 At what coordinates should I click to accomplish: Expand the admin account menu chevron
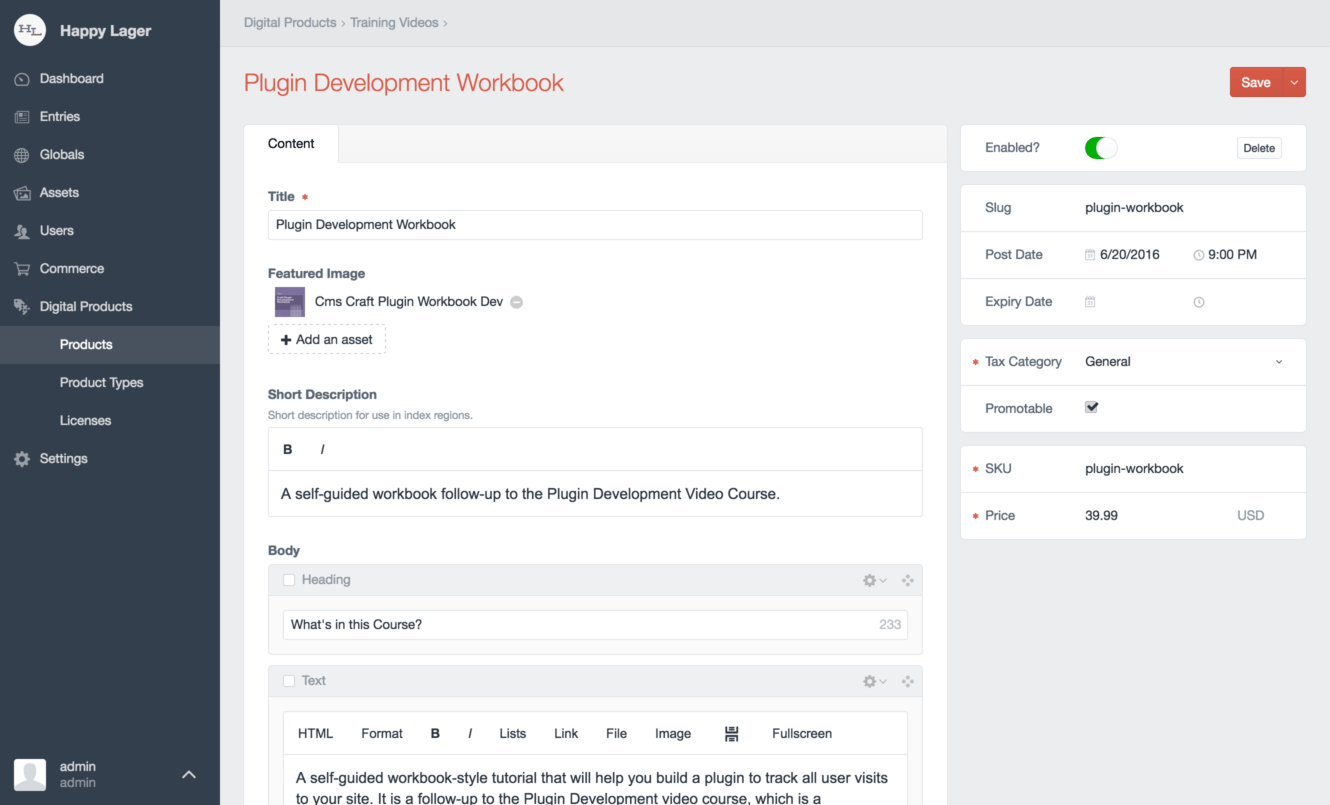(x=189, y=775)
